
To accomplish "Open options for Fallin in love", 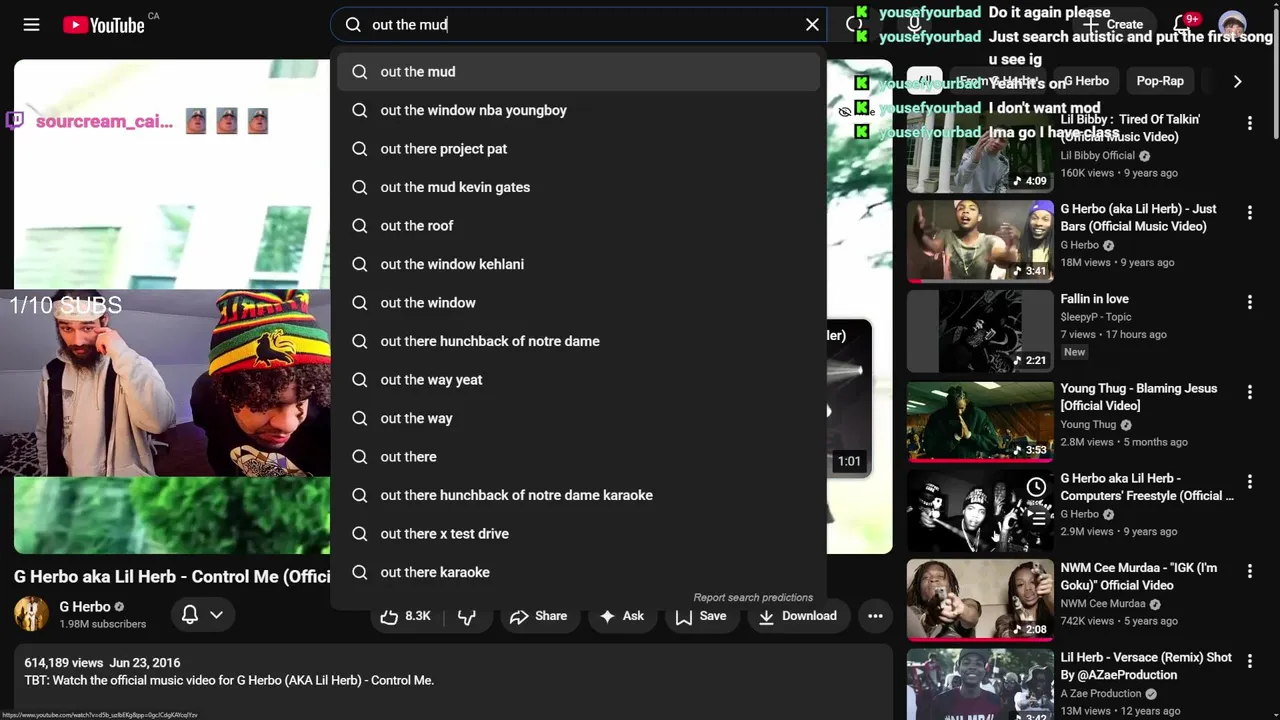I will 1249,303.
